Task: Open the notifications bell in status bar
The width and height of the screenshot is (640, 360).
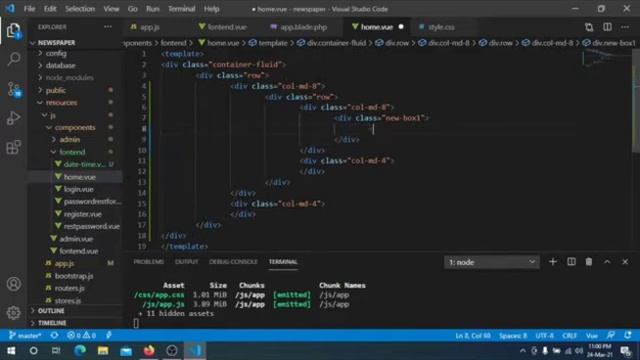Action: coord(628,336)
